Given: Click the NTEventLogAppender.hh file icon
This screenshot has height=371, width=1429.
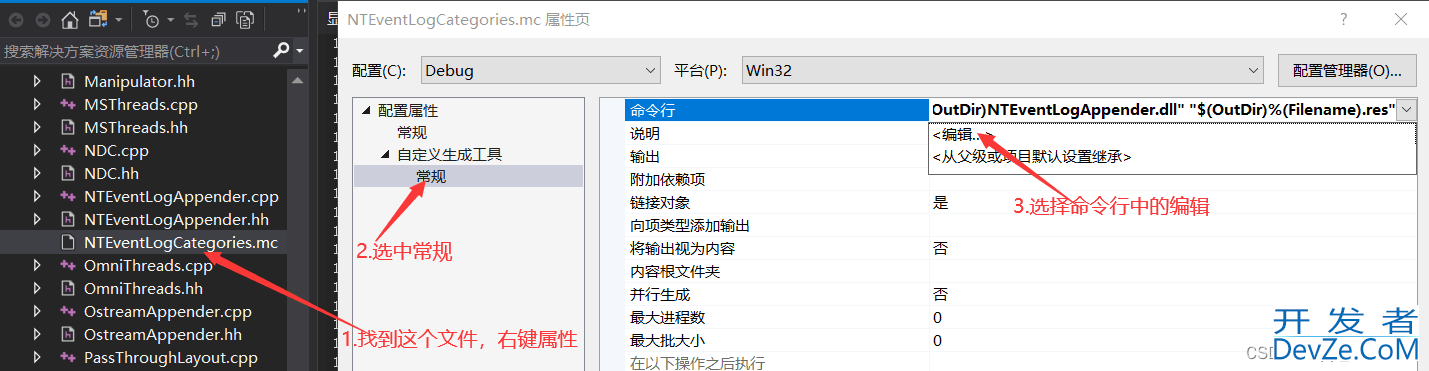Looking at the screenshot, I should point(68,219).
